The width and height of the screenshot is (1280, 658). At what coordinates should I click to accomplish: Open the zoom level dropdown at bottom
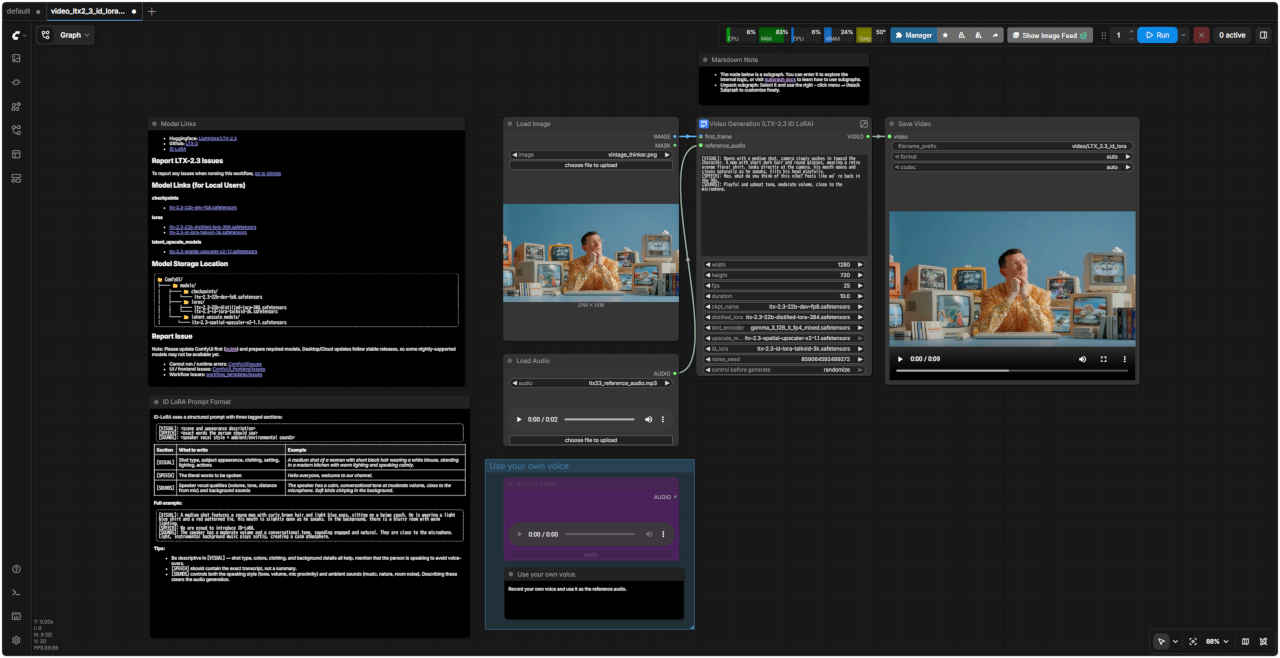point(1215,641)
